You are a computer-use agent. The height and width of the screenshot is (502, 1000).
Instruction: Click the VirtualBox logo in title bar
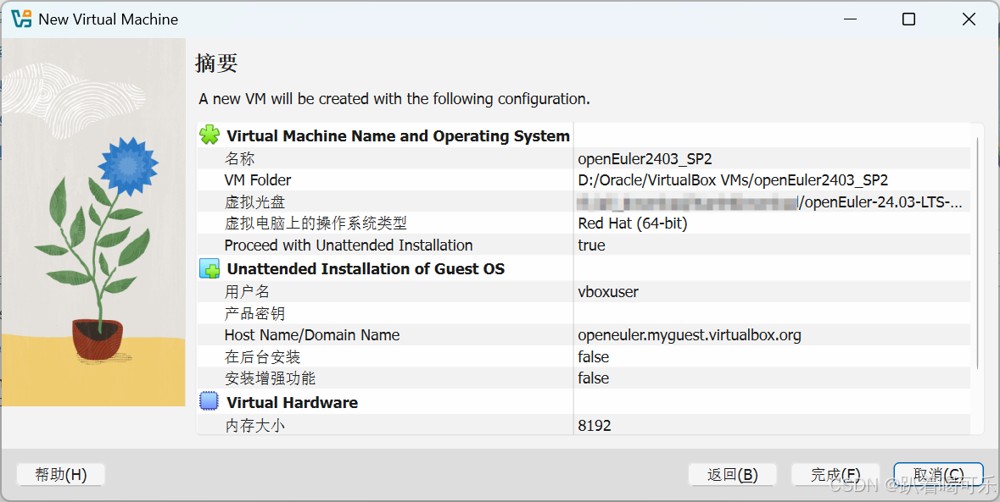[x=21, y=19]
